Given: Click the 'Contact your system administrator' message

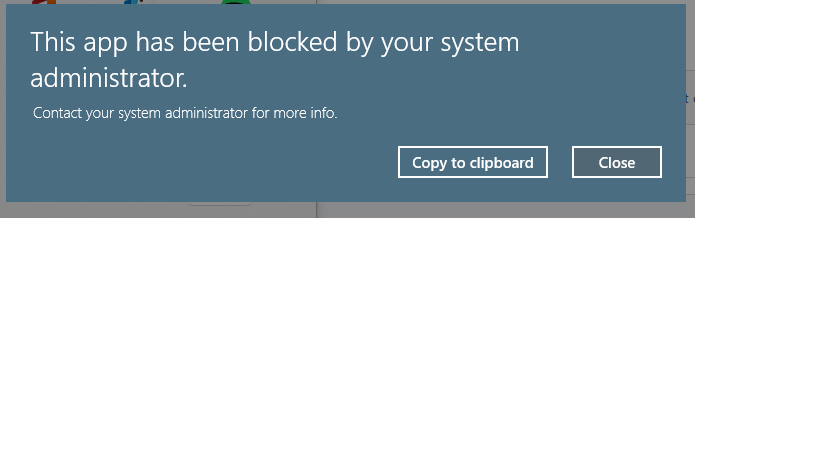Looking at the screenshot, I should pos(185,113).
